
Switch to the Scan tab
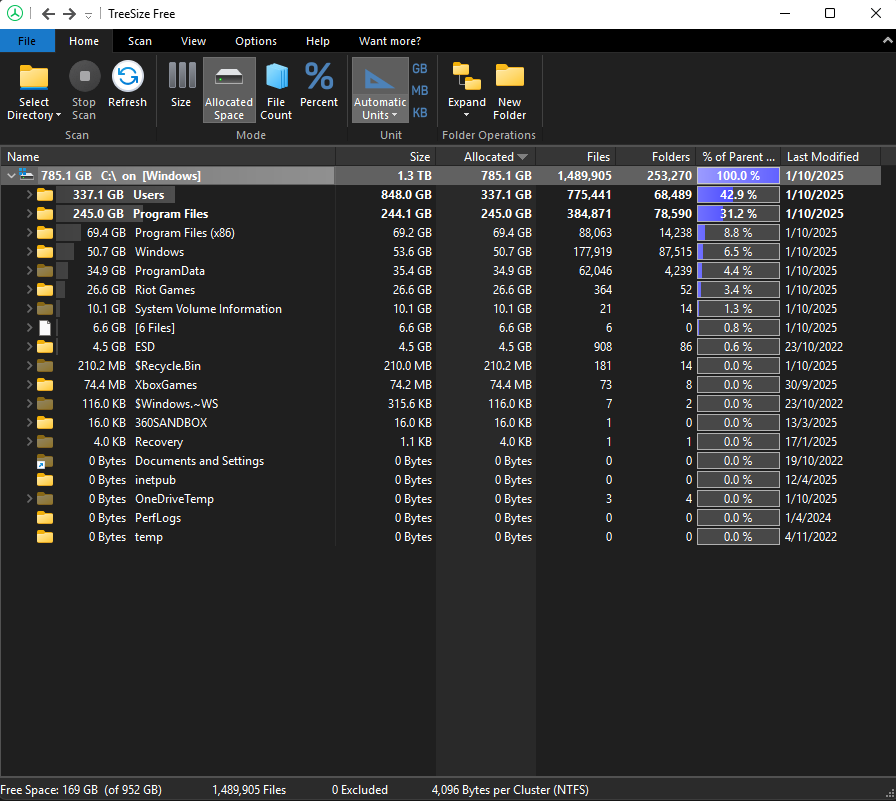click(140, 41)
